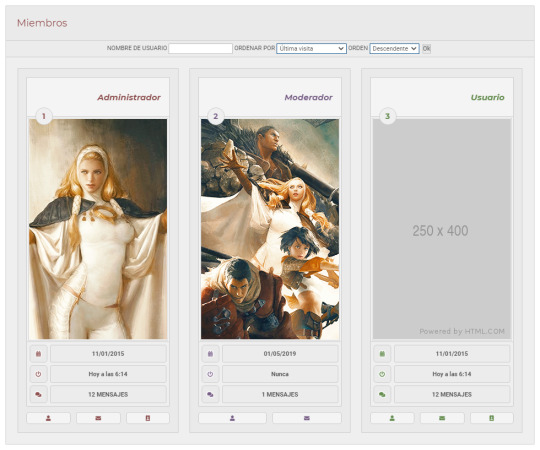
Task: Click the Administrador contact book icon
Action: click(148, 418)
